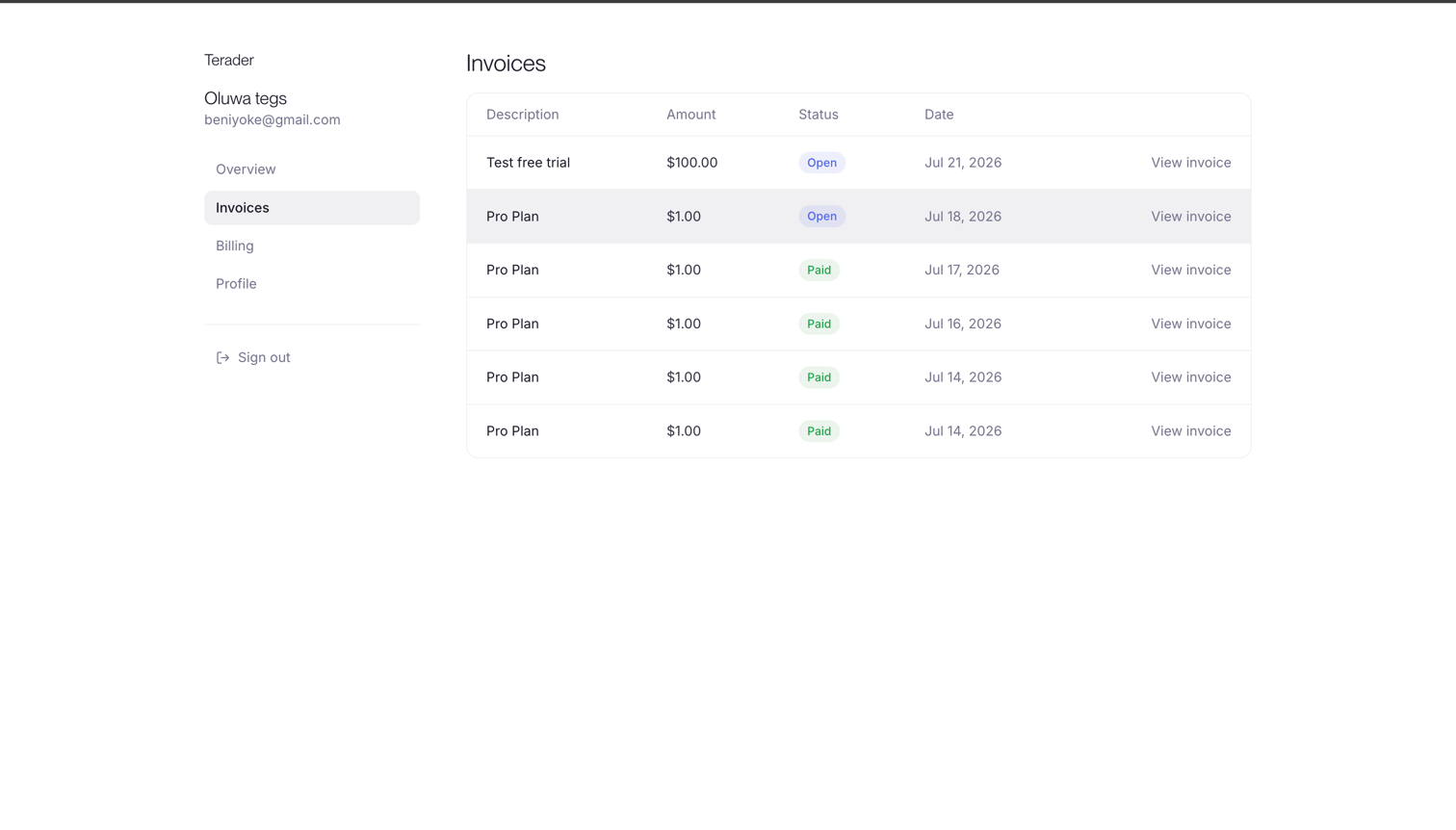This screenshot has height=830, width=1456.
Task: Click the sign out arrow icon
Action: click(x=222, y=357)
